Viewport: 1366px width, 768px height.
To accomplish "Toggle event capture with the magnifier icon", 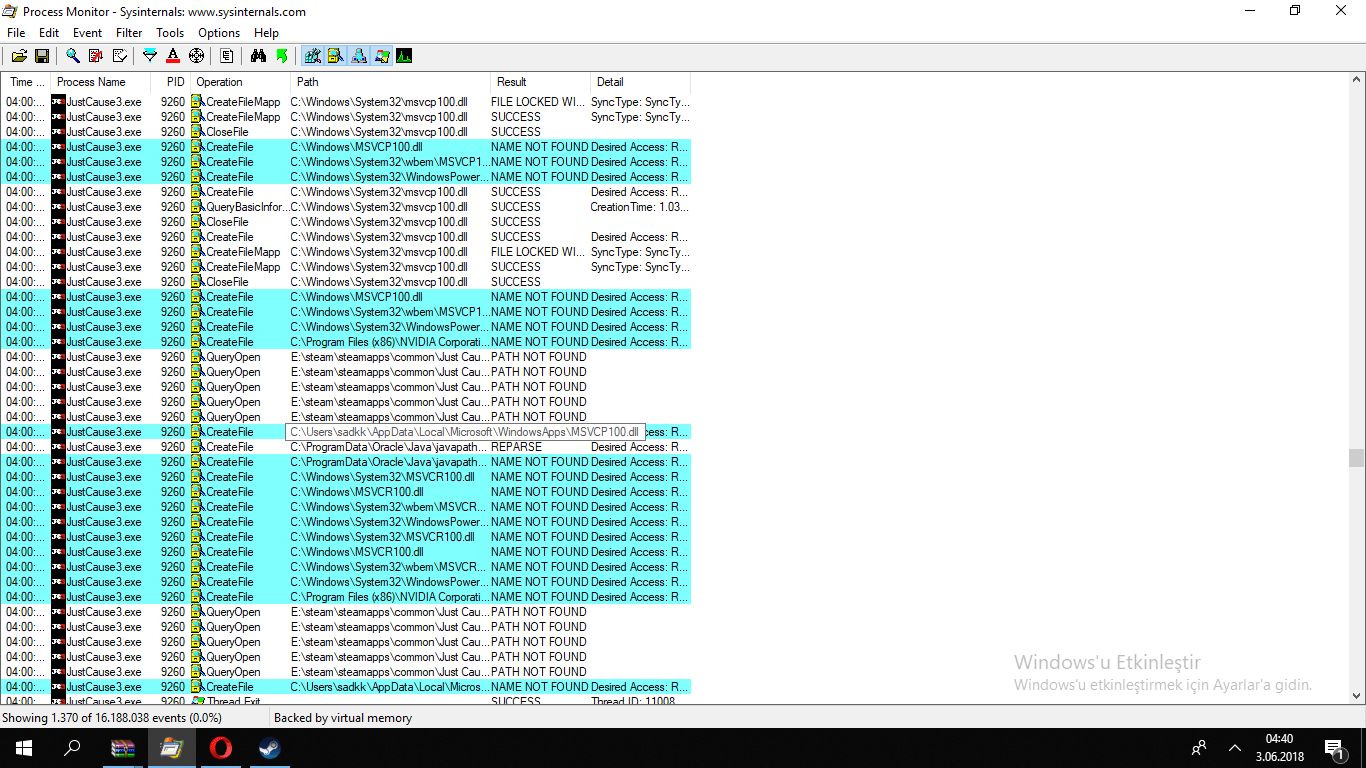I will 73,56.
